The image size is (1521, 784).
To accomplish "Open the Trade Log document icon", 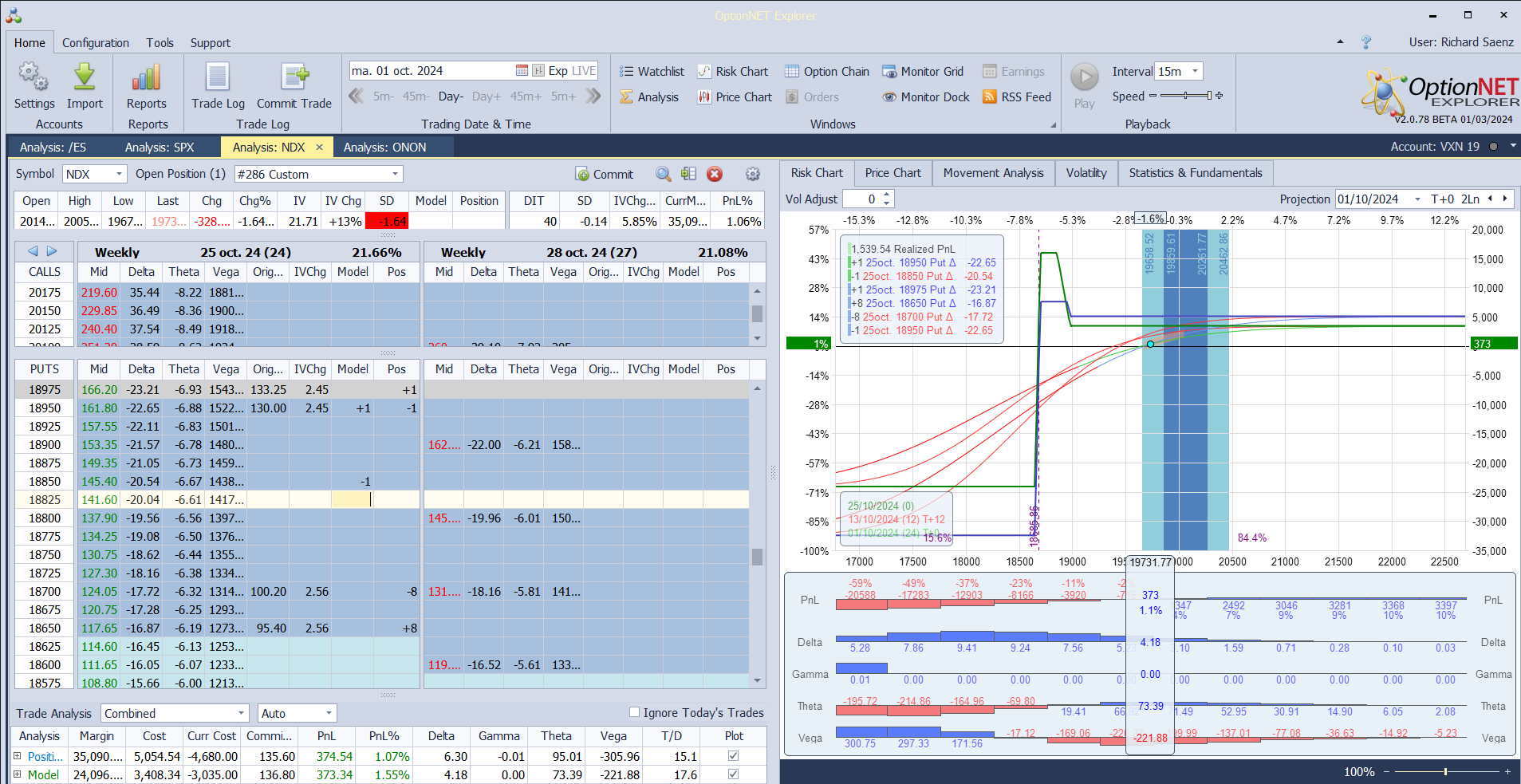I will pos(218,77).
